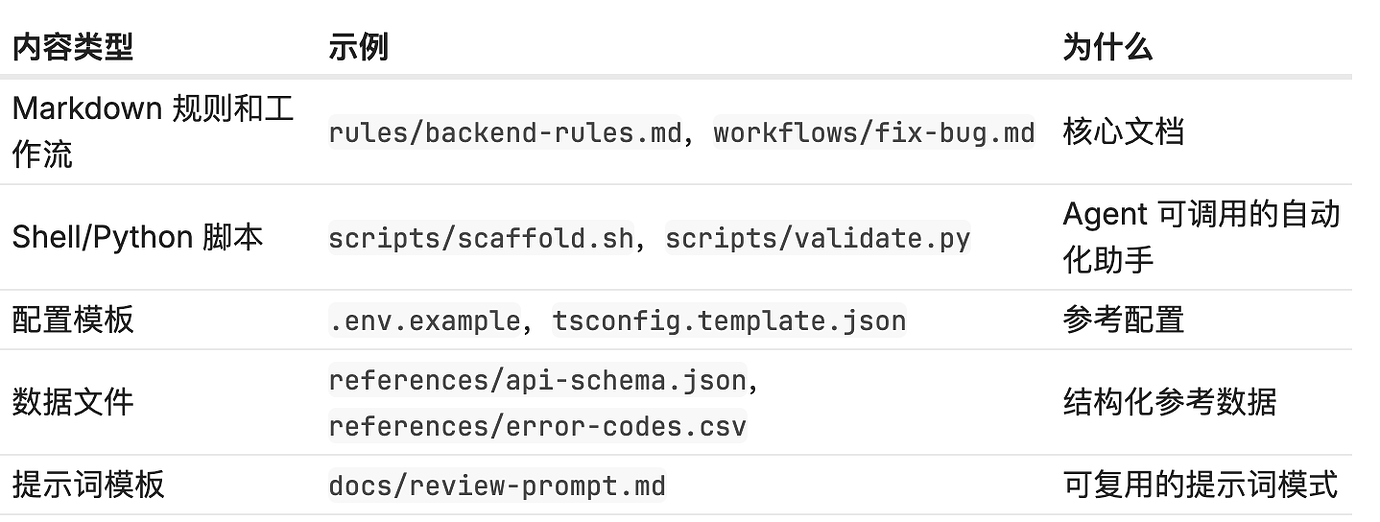The height and width of the screenshot is (522, 1380).
Task: Click the 配置模板 cell
Action: [x=72, y=320]
